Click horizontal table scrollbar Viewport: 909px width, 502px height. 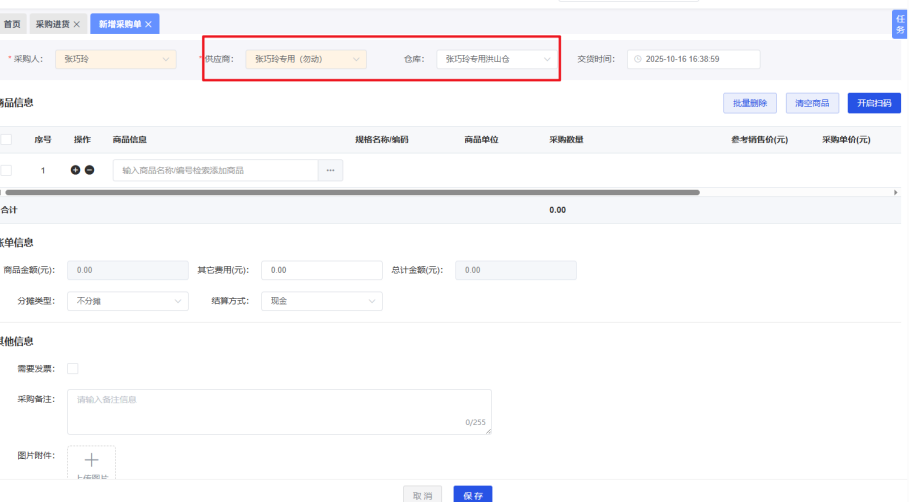tap(352, 192)
